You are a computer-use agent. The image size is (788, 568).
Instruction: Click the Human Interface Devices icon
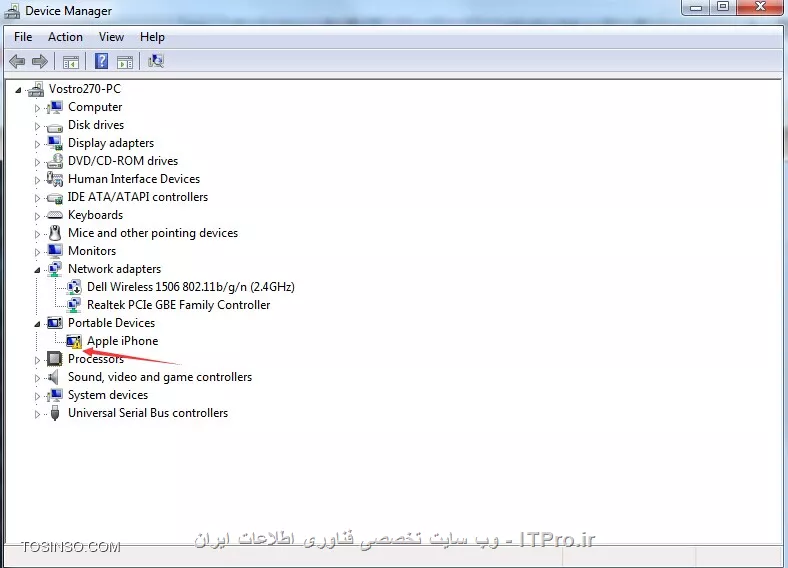tap(54, 179)
